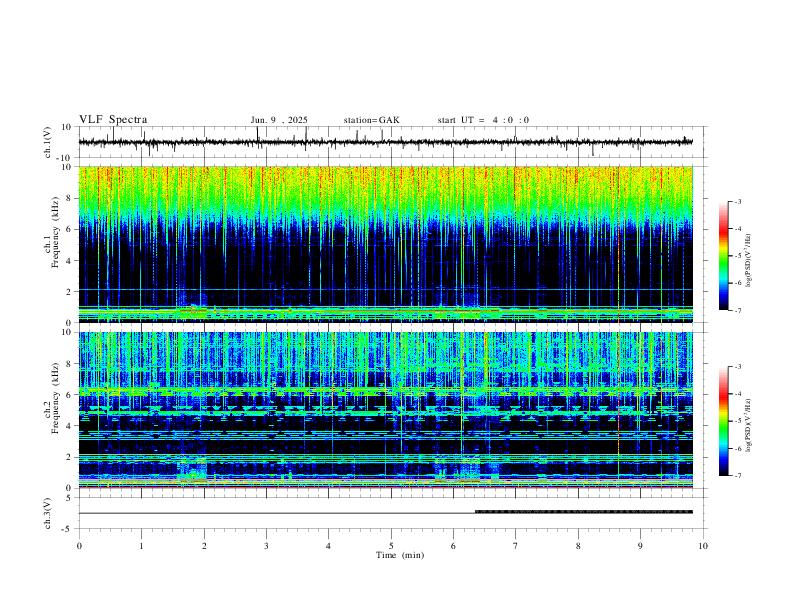Image resolution: width=792 pixels, height=612 pixels.
Task: Click the ch.2 spectrogram color scale bar
Action: (723, 421)
